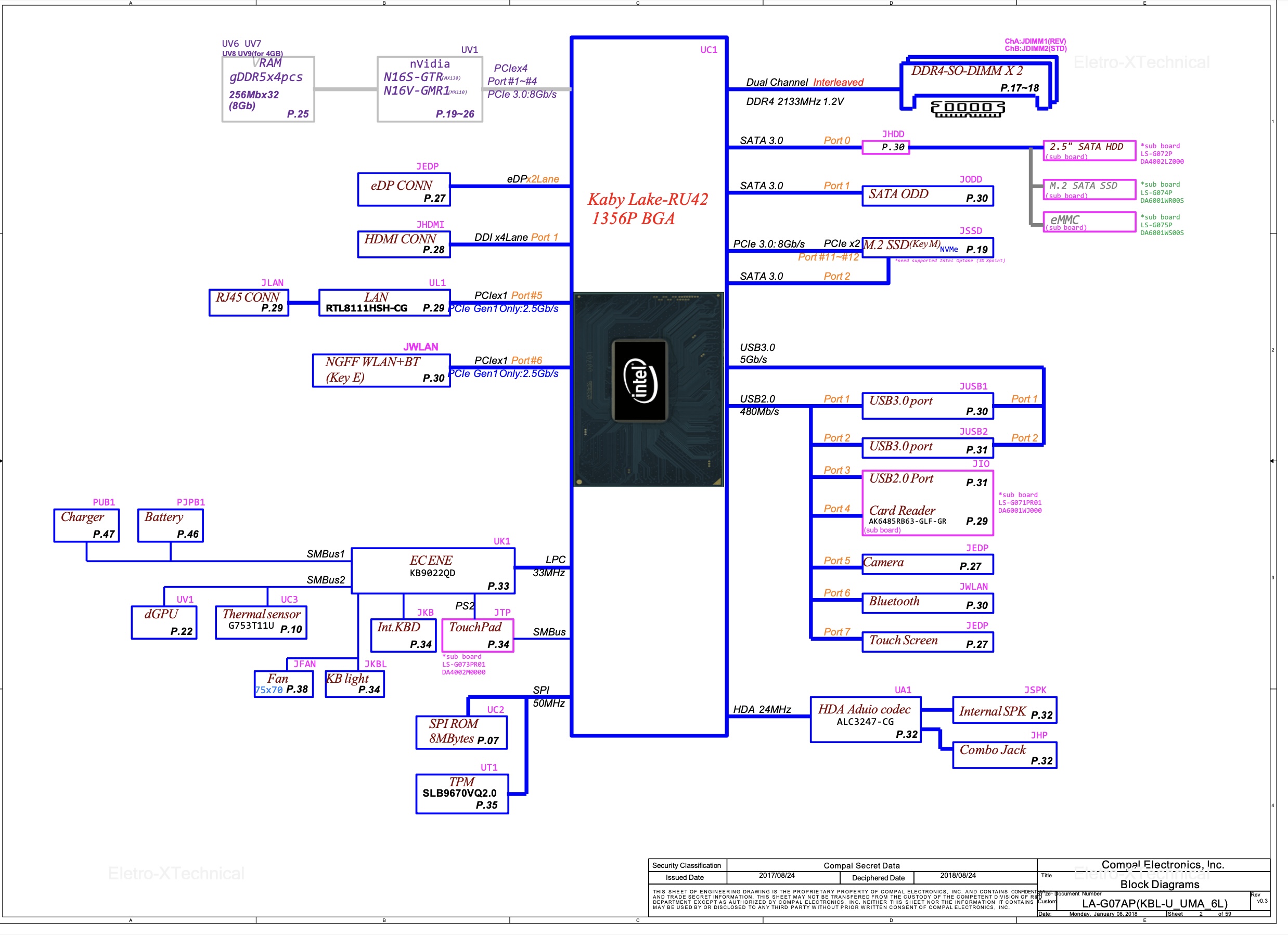Viewport: 1288px width, 935px height.
Task: Click the Internal SPK block
Action: tap(1004, 710)
